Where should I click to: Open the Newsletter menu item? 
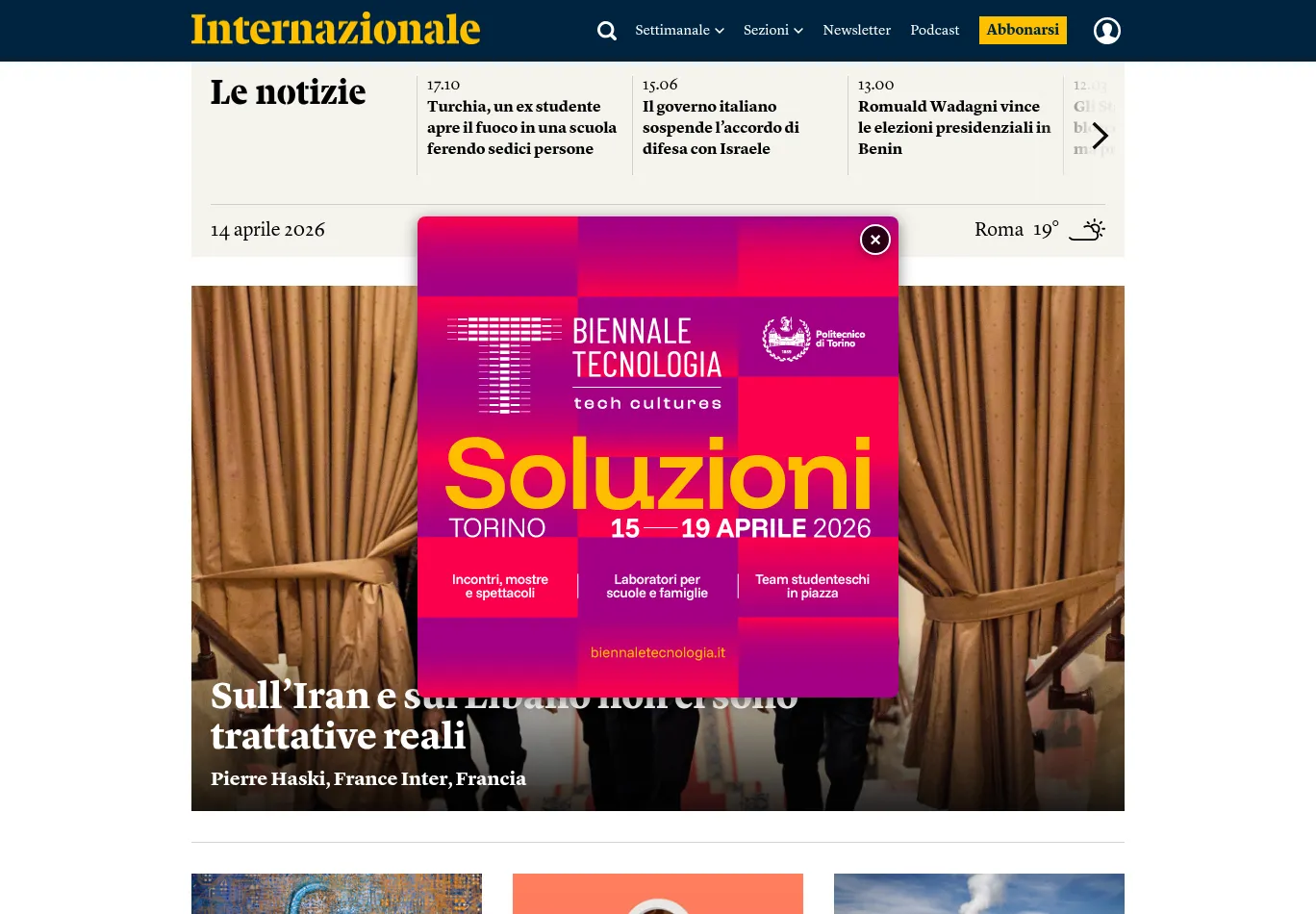click(x=856, y=30)
